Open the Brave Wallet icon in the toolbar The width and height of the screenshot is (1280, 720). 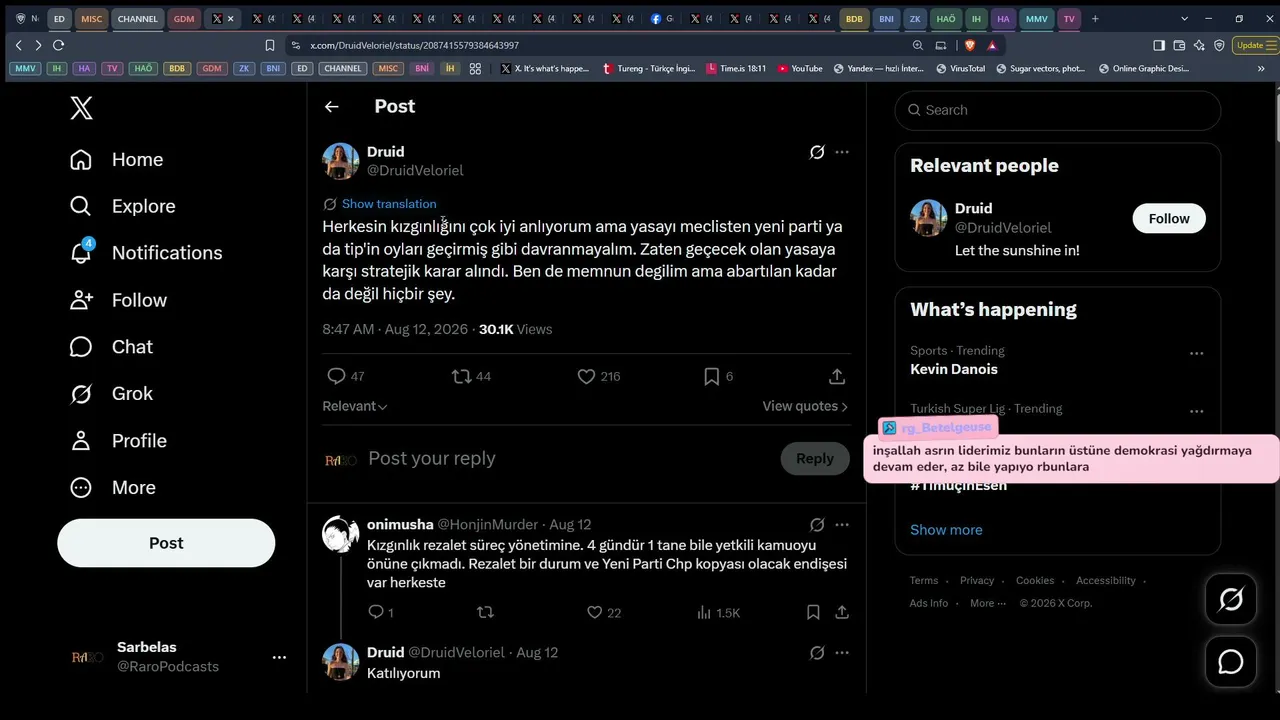click(1179, 45)
